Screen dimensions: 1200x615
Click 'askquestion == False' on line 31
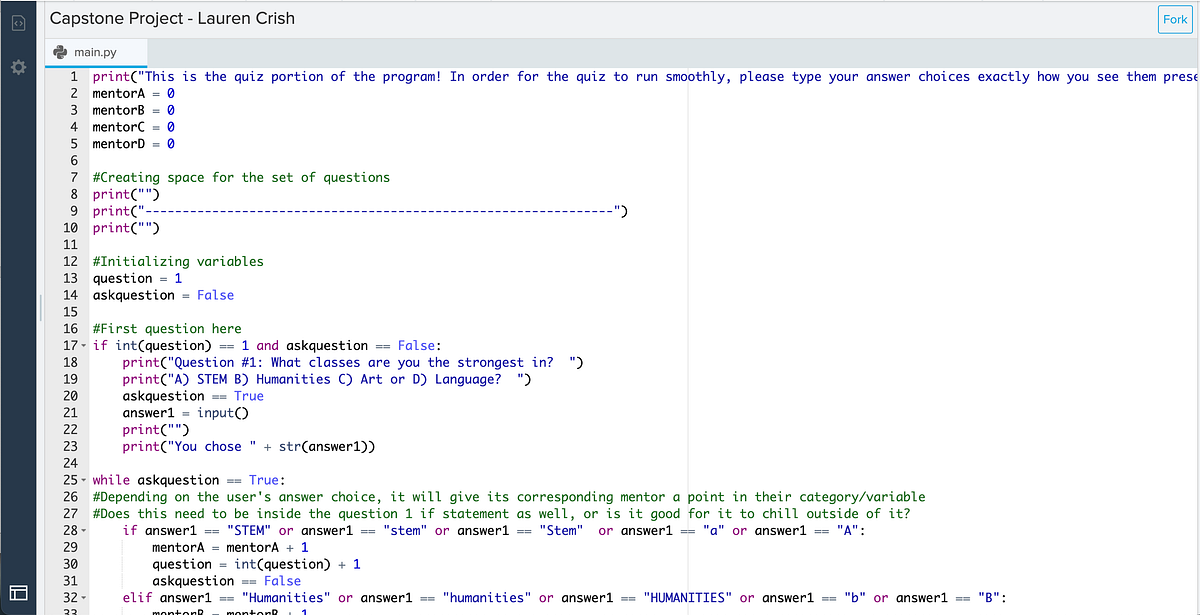pos(226,581)
